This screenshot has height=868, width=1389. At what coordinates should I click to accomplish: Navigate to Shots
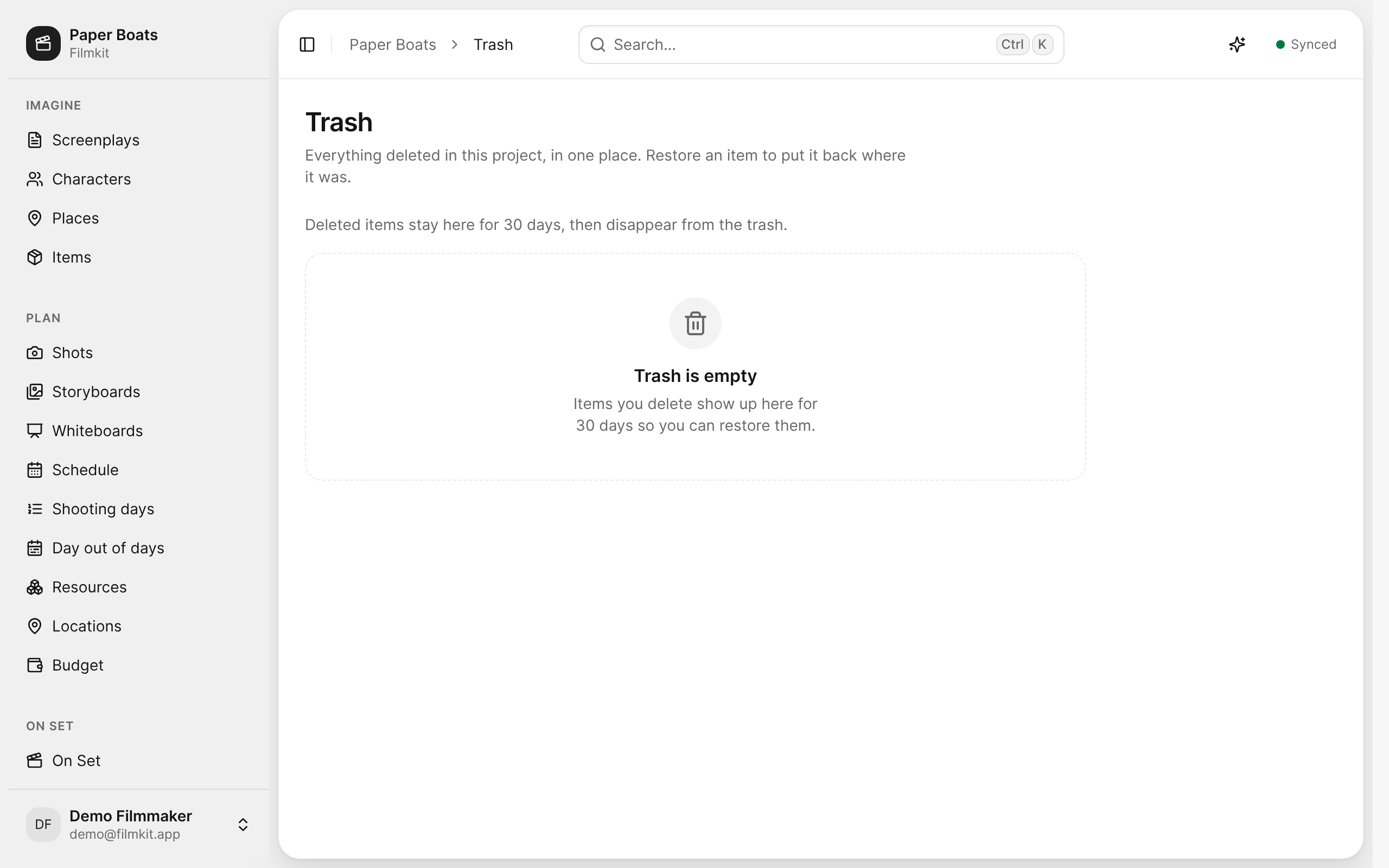tap(139, 353)
